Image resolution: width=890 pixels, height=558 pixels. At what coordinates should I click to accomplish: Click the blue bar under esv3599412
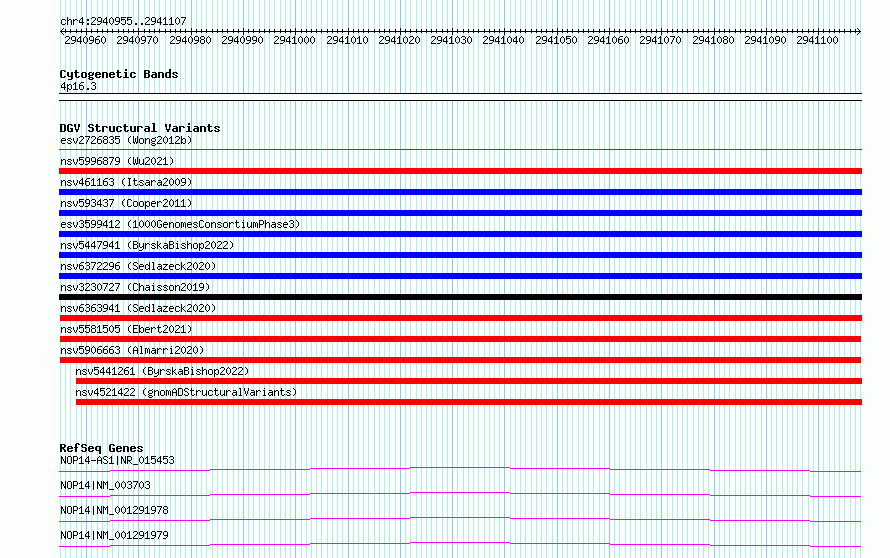pyautogui.click(x=460, y=234)
